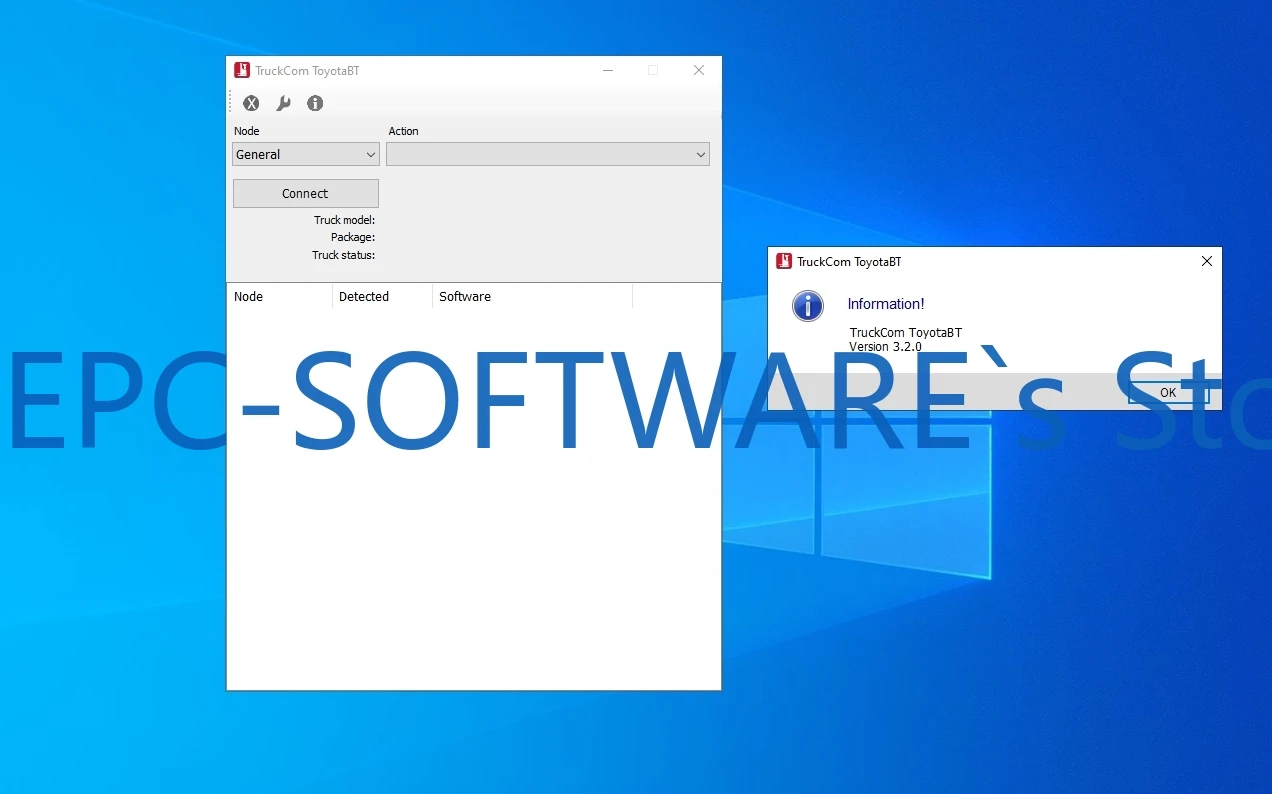Select the Detected column header

364,296
